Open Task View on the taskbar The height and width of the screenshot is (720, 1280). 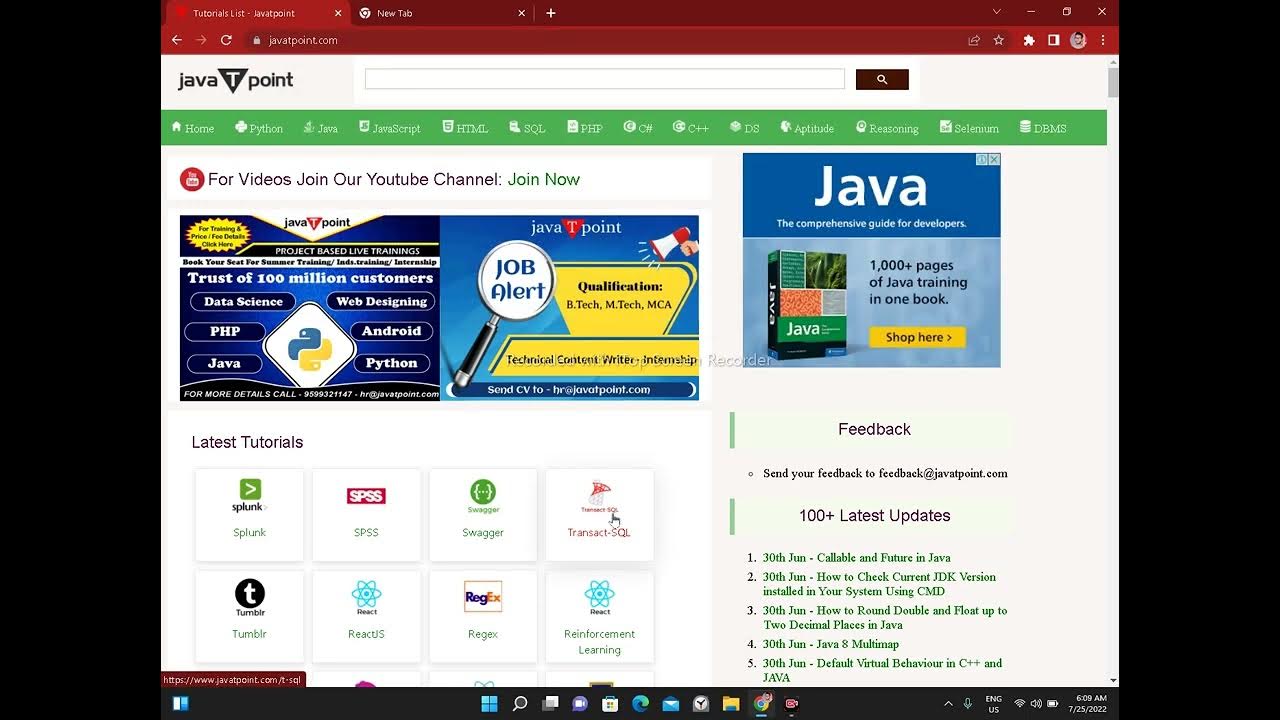(x=550, y=704)
